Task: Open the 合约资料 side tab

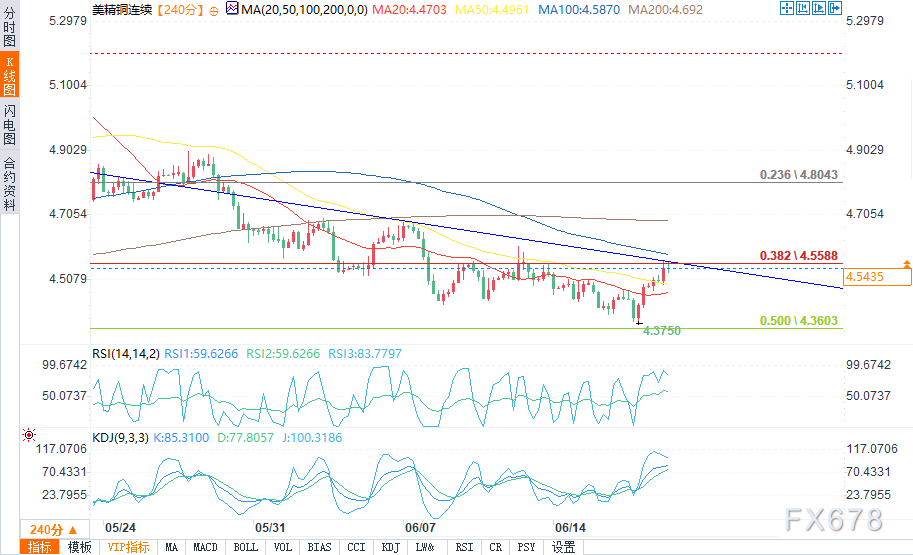Action: [9, 183]
